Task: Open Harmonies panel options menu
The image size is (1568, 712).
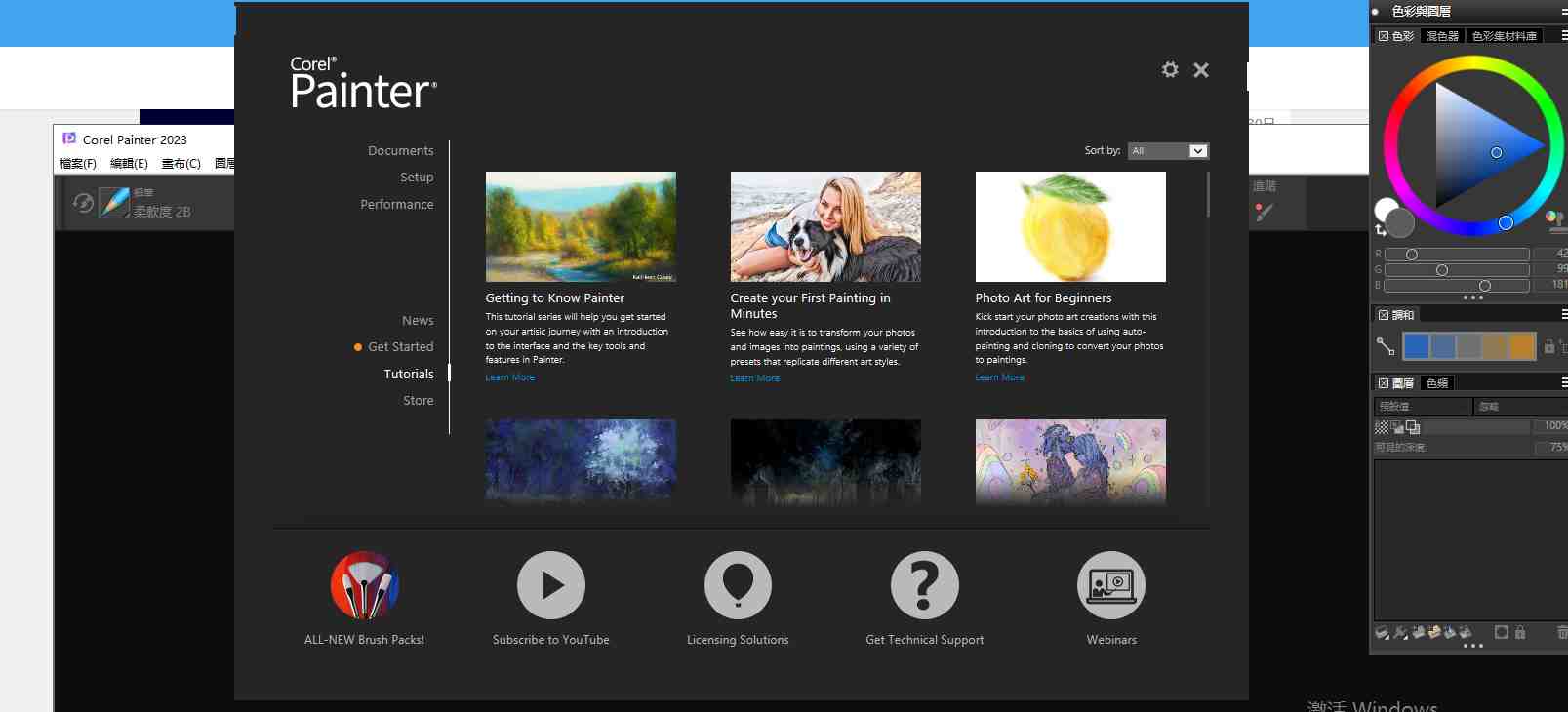Action: [1563, 315]
